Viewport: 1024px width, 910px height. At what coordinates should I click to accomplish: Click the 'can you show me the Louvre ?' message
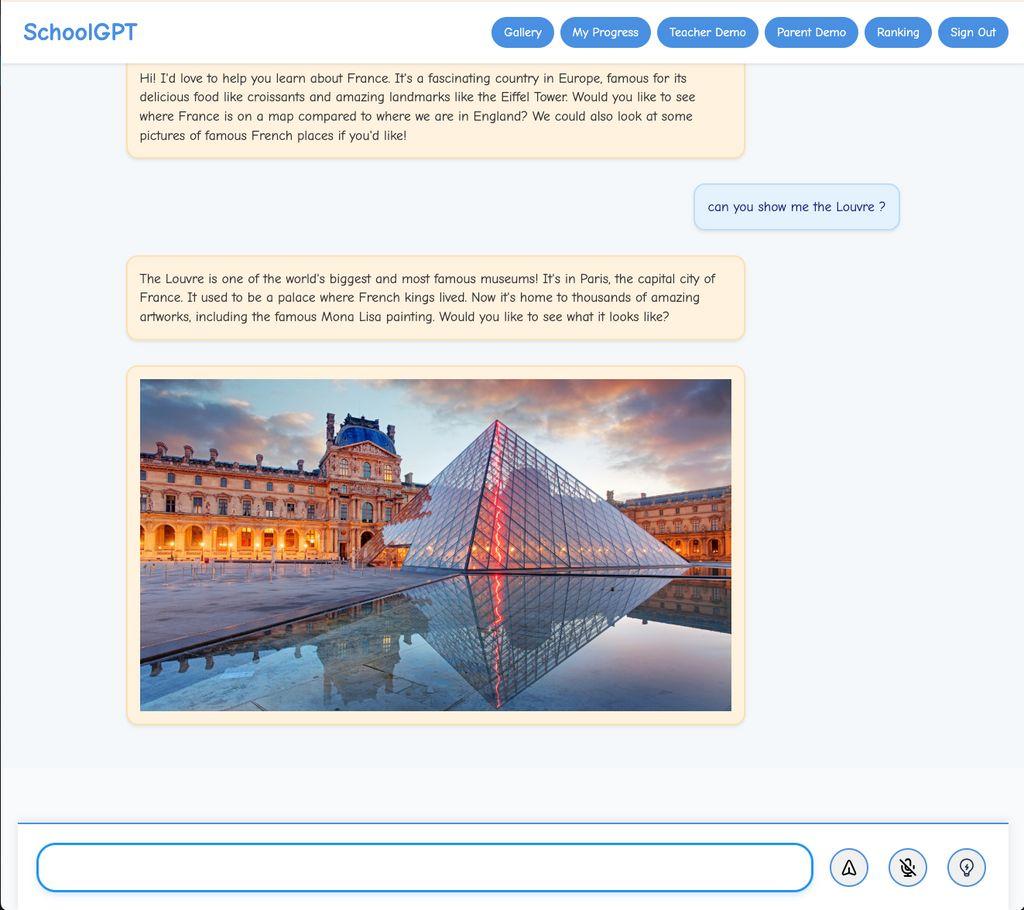click(796, 207)
